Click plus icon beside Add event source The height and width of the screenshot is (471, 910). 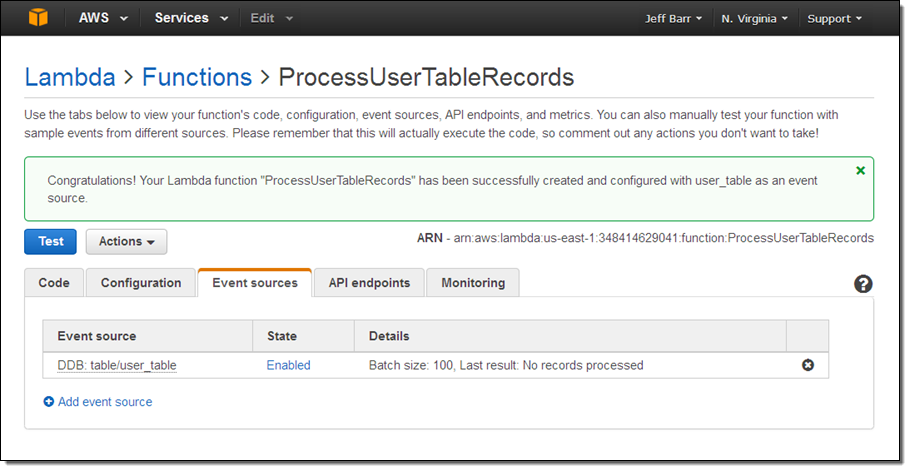(x=49, y=402)
